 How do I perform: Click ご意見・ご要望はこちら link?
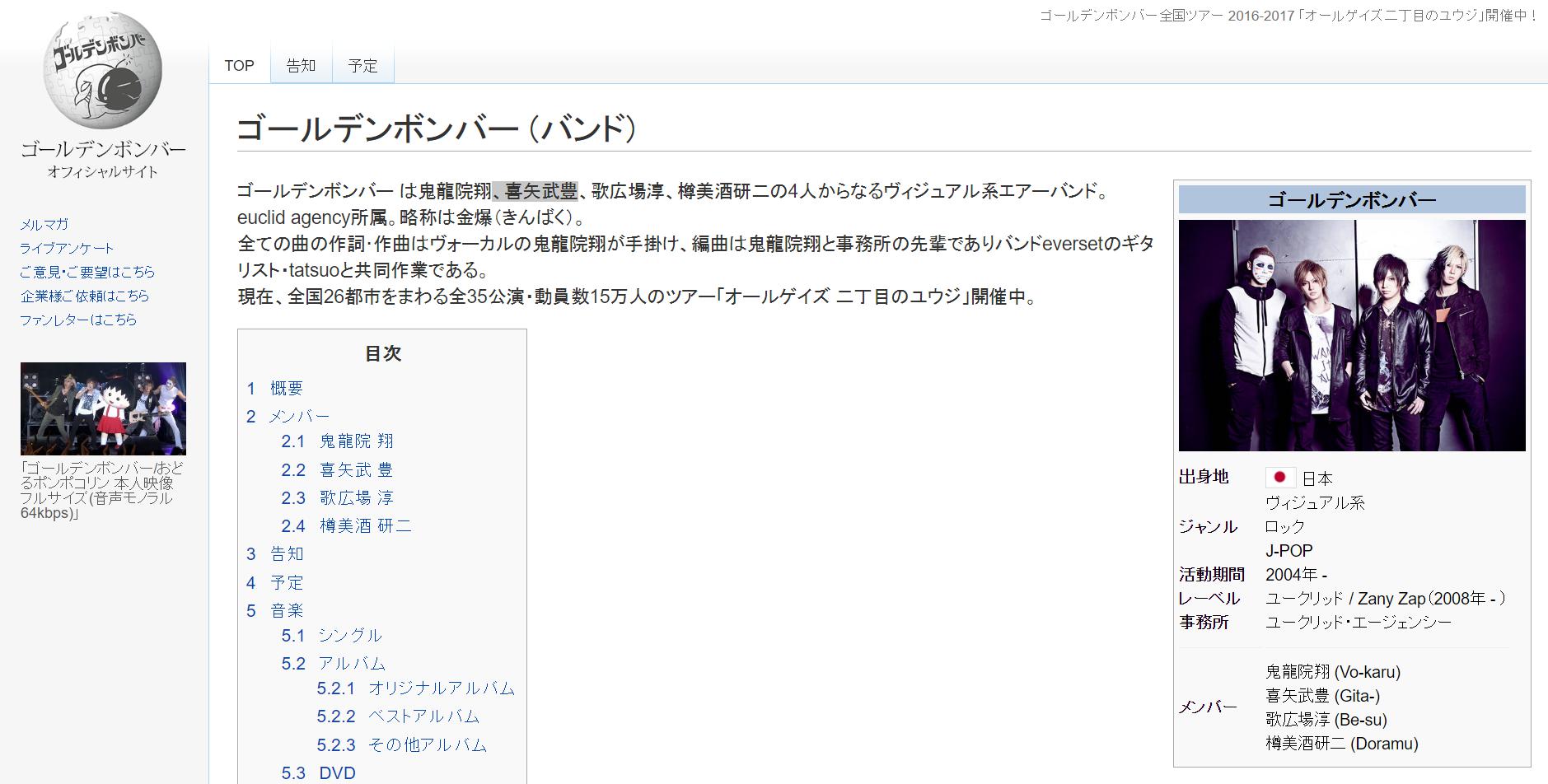pyautogui.click(x=87, y=272)
